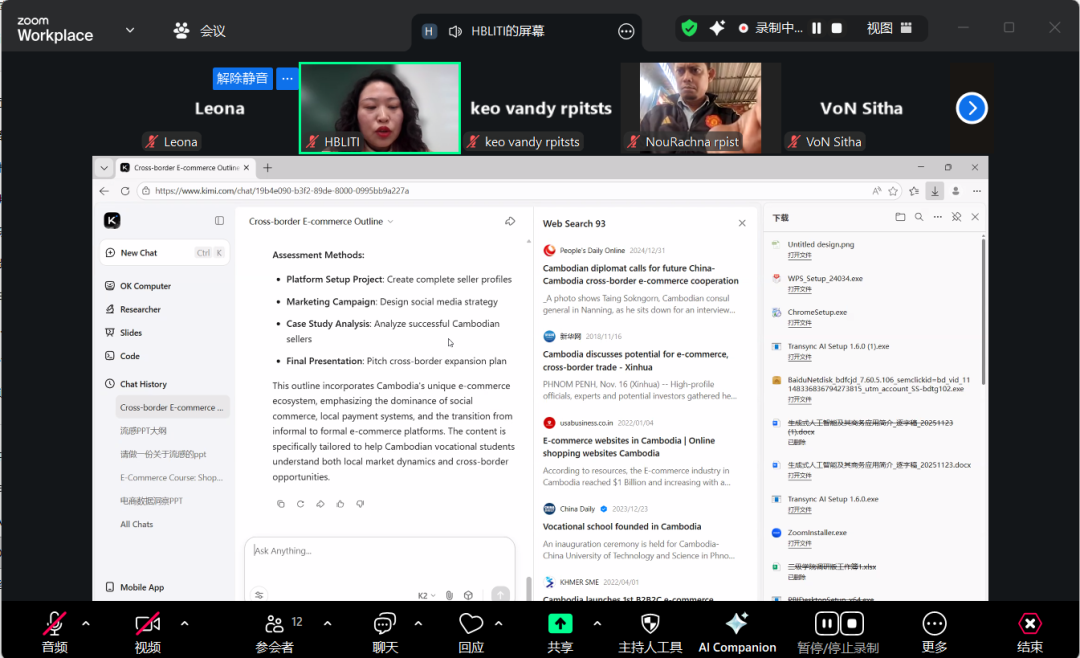The height and width of the screenshot is (658, 1080).
Task: Click the 结束 end meeting button
Action: (1029, 624)
